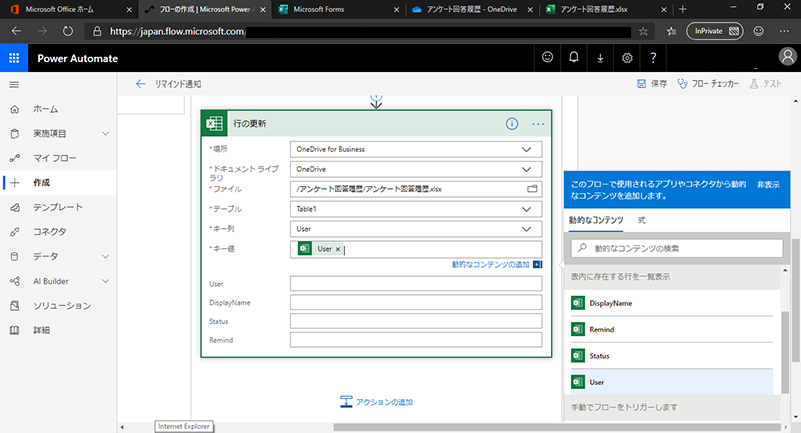Screen dimensions: 801x433
Task: Open the help question mark icon
Action: [653, 58]
